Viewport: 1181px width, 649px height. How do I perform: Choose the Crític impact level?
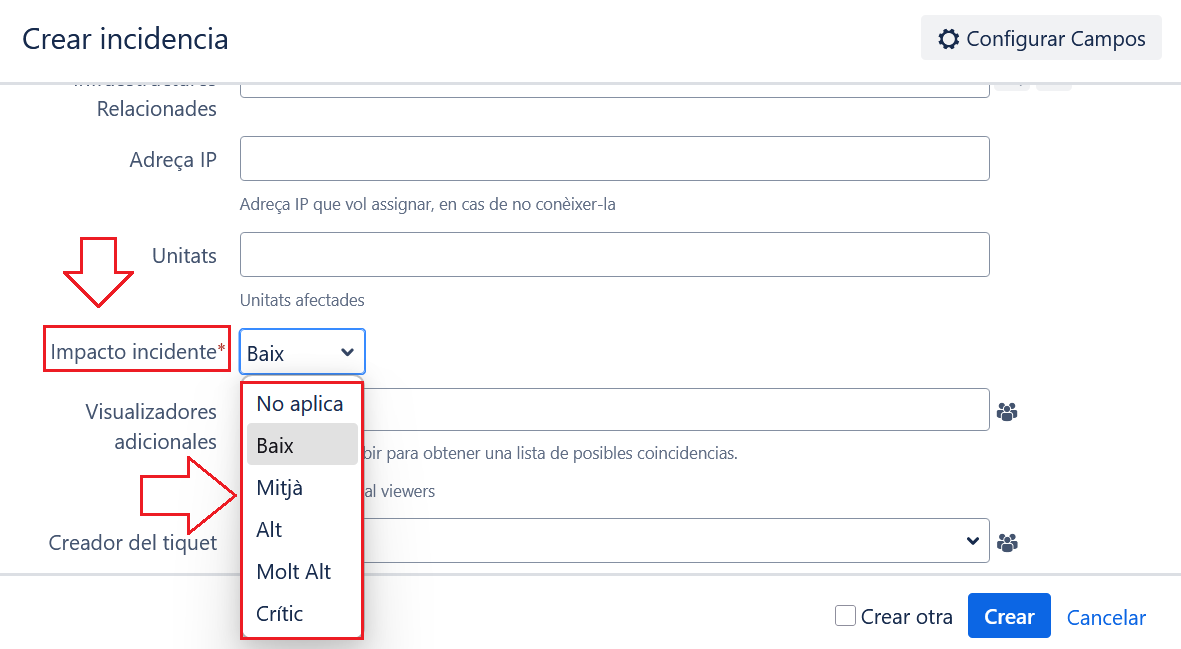pyautogui.click(x=300, y=613)
